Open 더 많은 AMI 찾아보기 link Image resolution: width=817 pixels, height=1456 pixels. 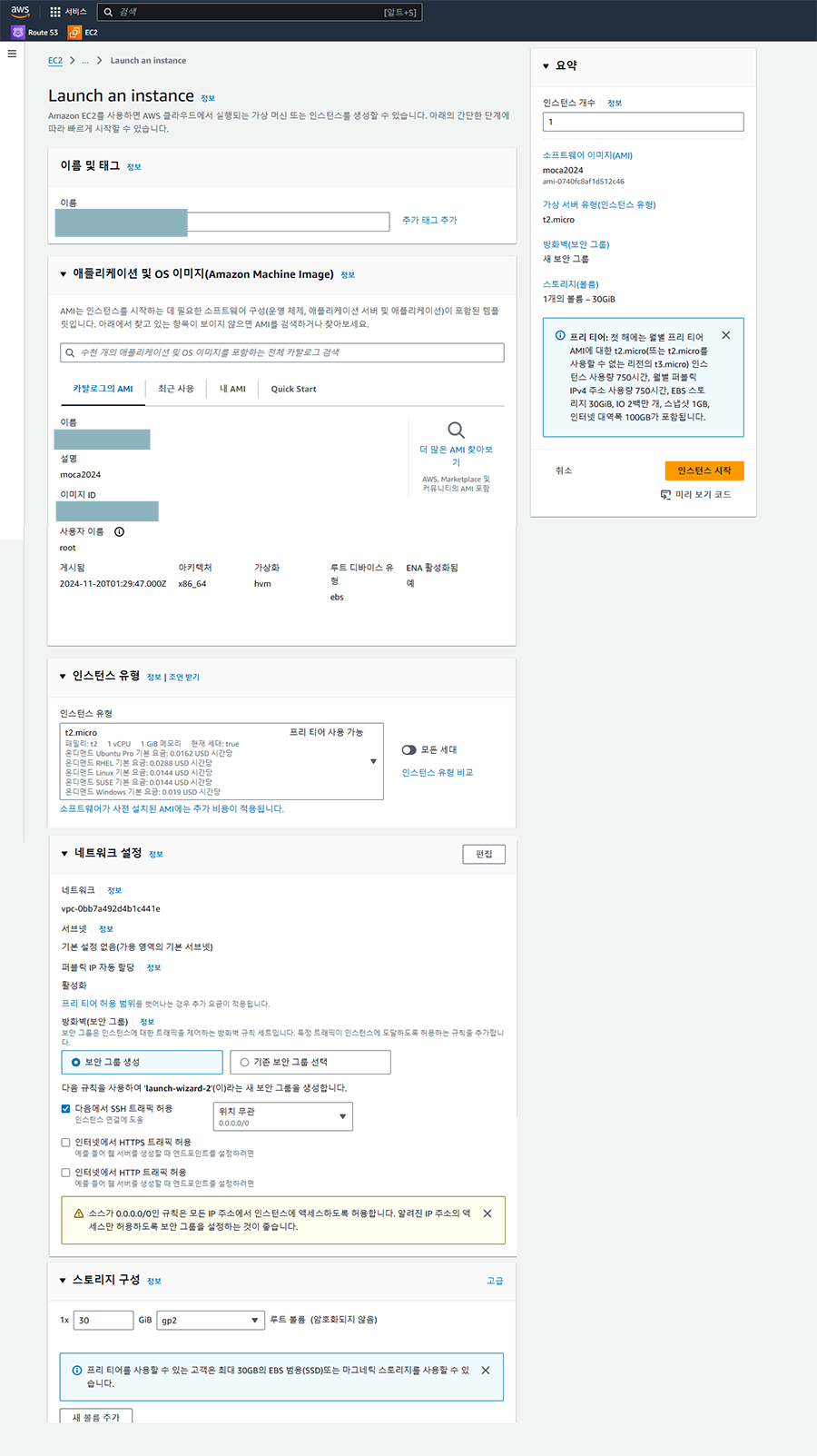456,456
